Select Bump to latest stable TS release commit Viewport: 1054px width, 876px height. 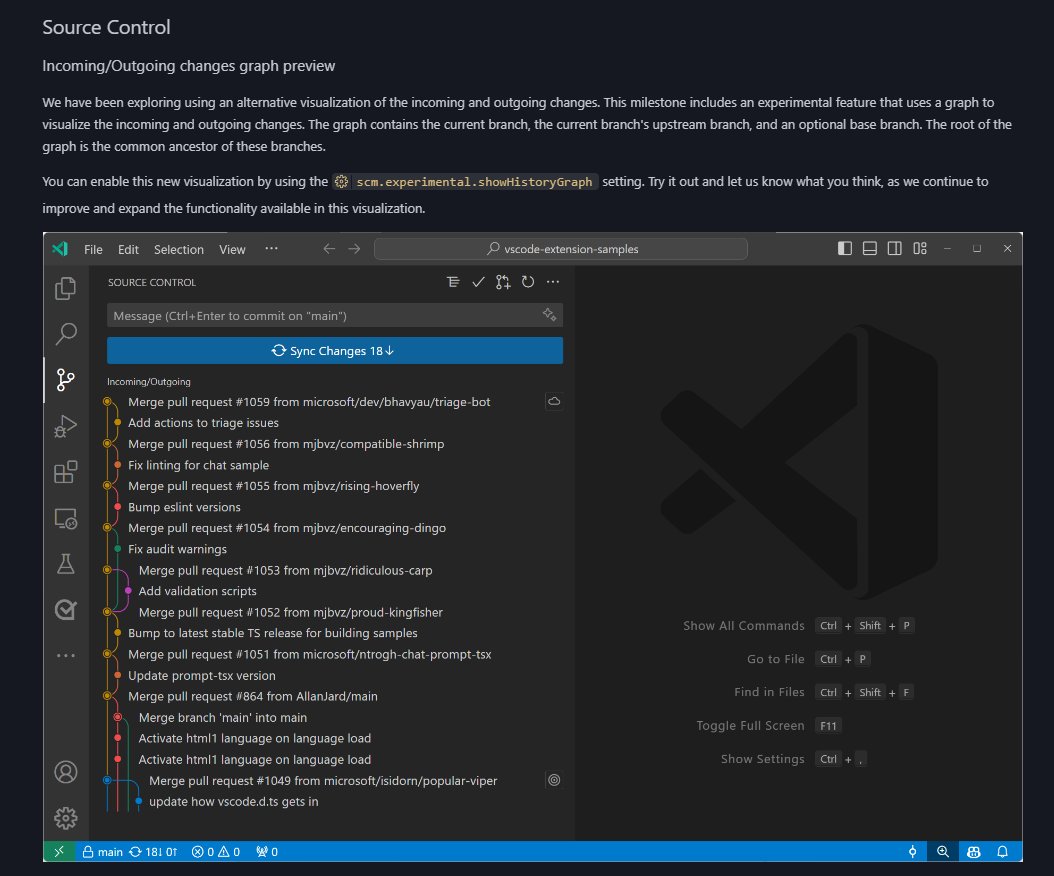[273, 633]
